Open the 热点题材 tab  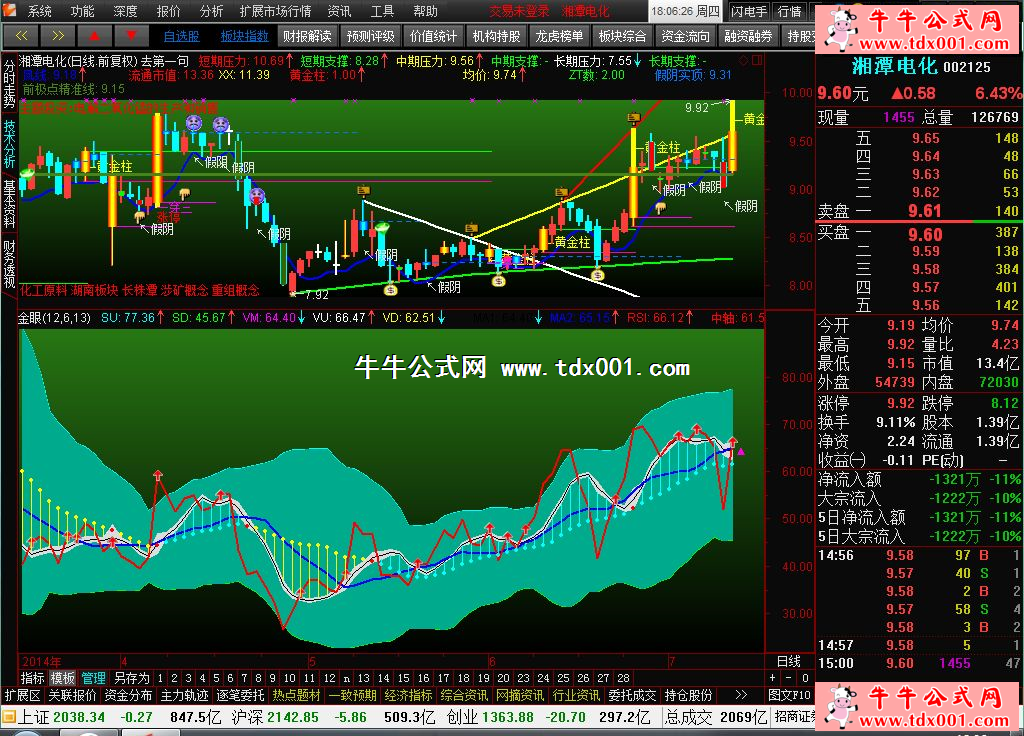[296, 695]
